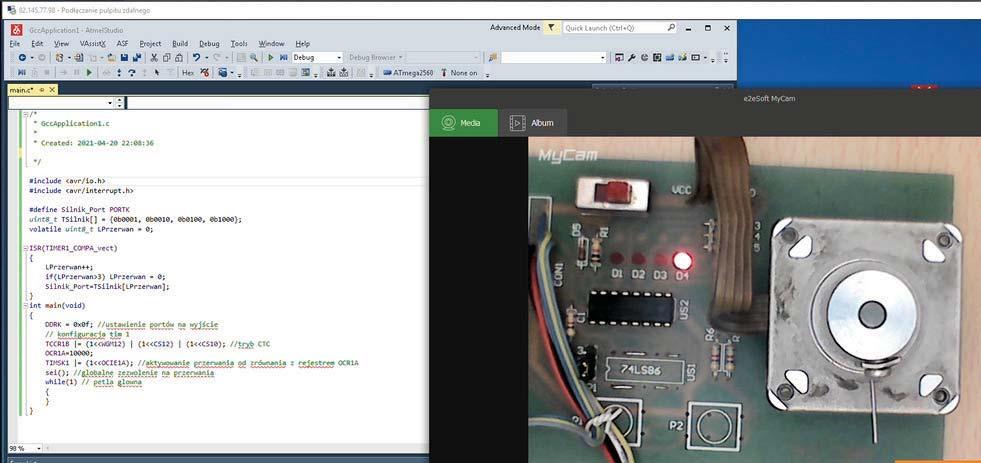981x463 pixels.
Task: Open the Help menu
Action: tap(302, 44)
